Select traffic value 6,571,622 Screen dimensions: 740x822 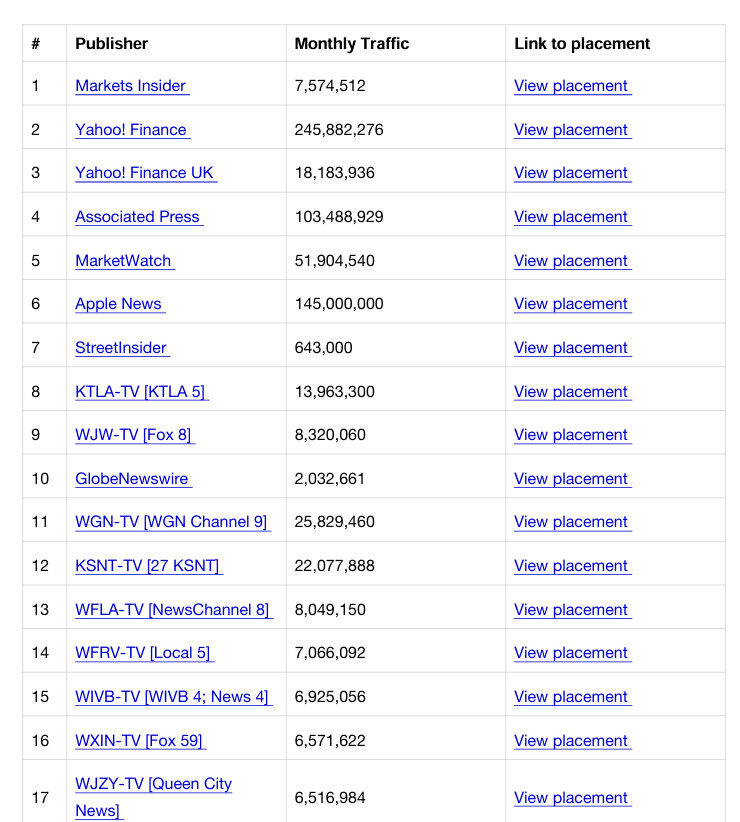[330, 741]
